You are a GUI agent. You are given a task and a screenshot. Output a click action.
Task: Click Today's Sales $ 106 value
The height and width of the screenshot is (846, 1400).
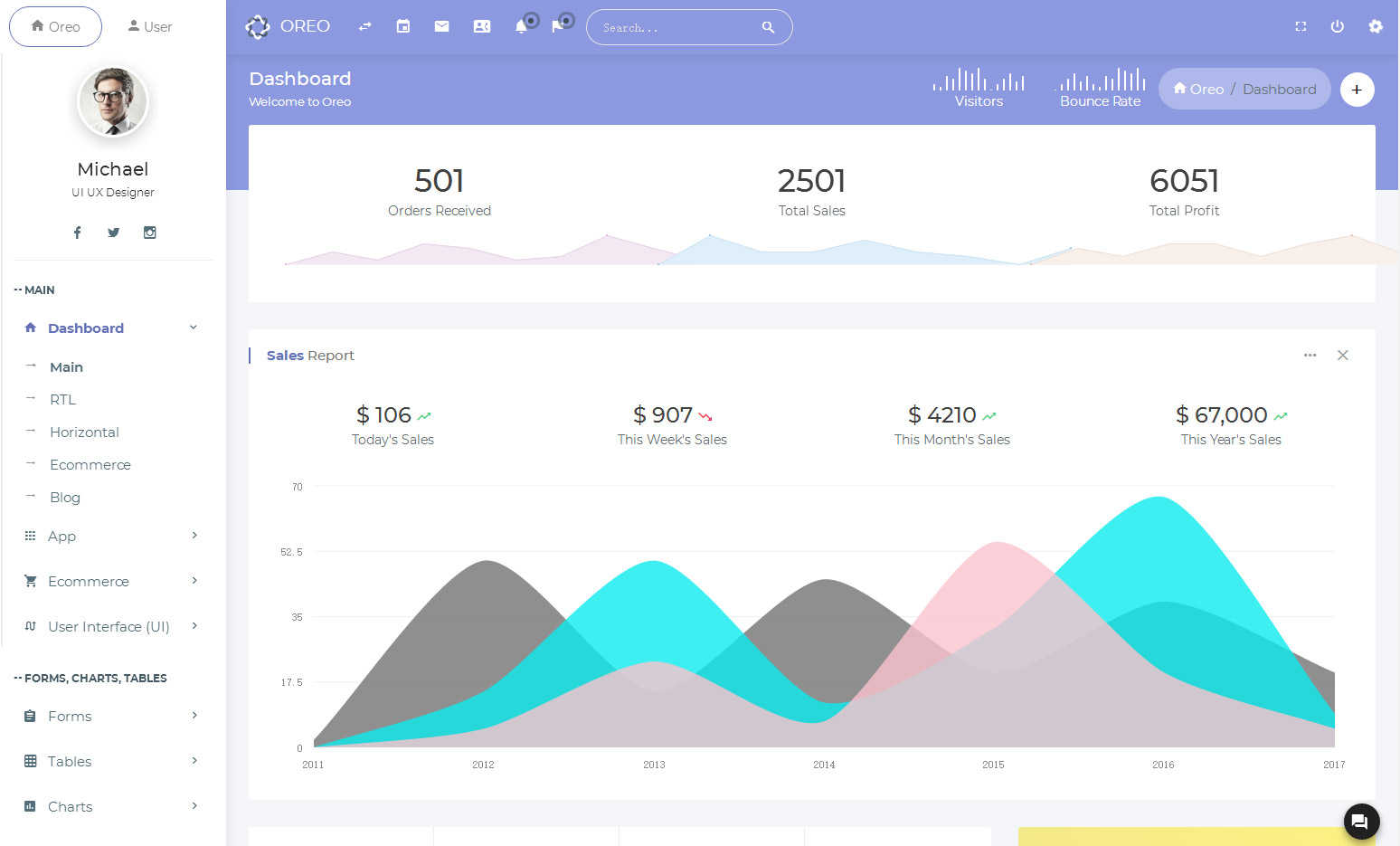(x=383, y=415)
